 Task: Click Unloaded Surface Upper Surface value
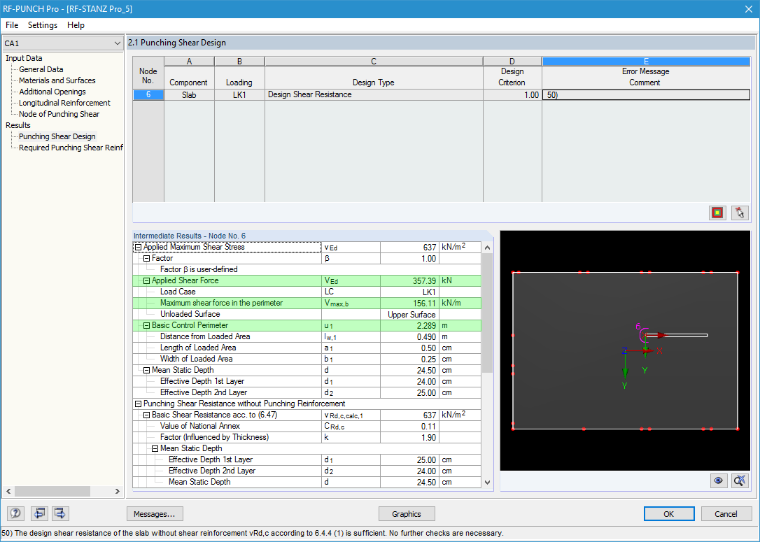coord(410,315)
